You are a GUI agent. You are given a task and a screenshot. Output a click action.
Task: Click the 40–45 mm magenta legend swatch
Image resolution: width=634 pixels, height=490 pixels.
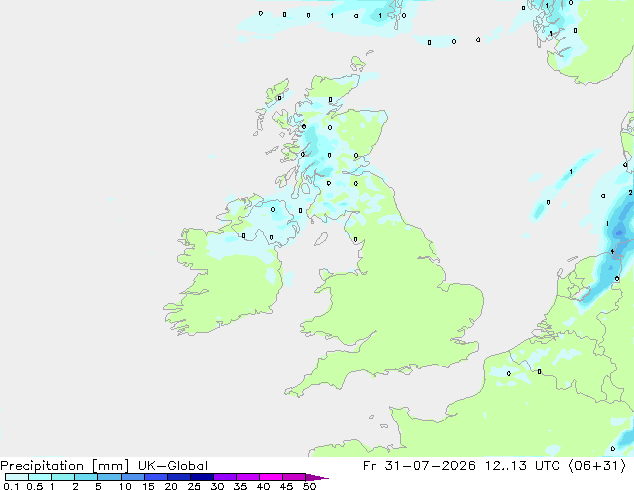(271, 477)
